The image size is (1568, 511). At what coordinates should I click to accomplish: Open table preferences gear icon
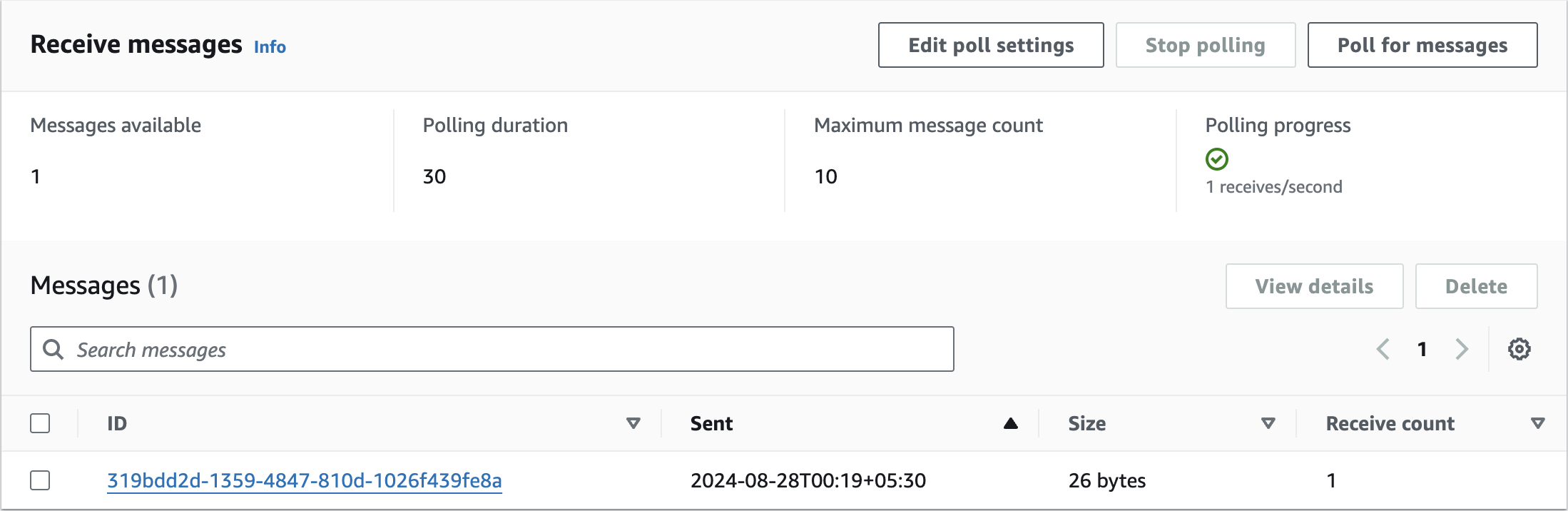(x=1519, y=349)
